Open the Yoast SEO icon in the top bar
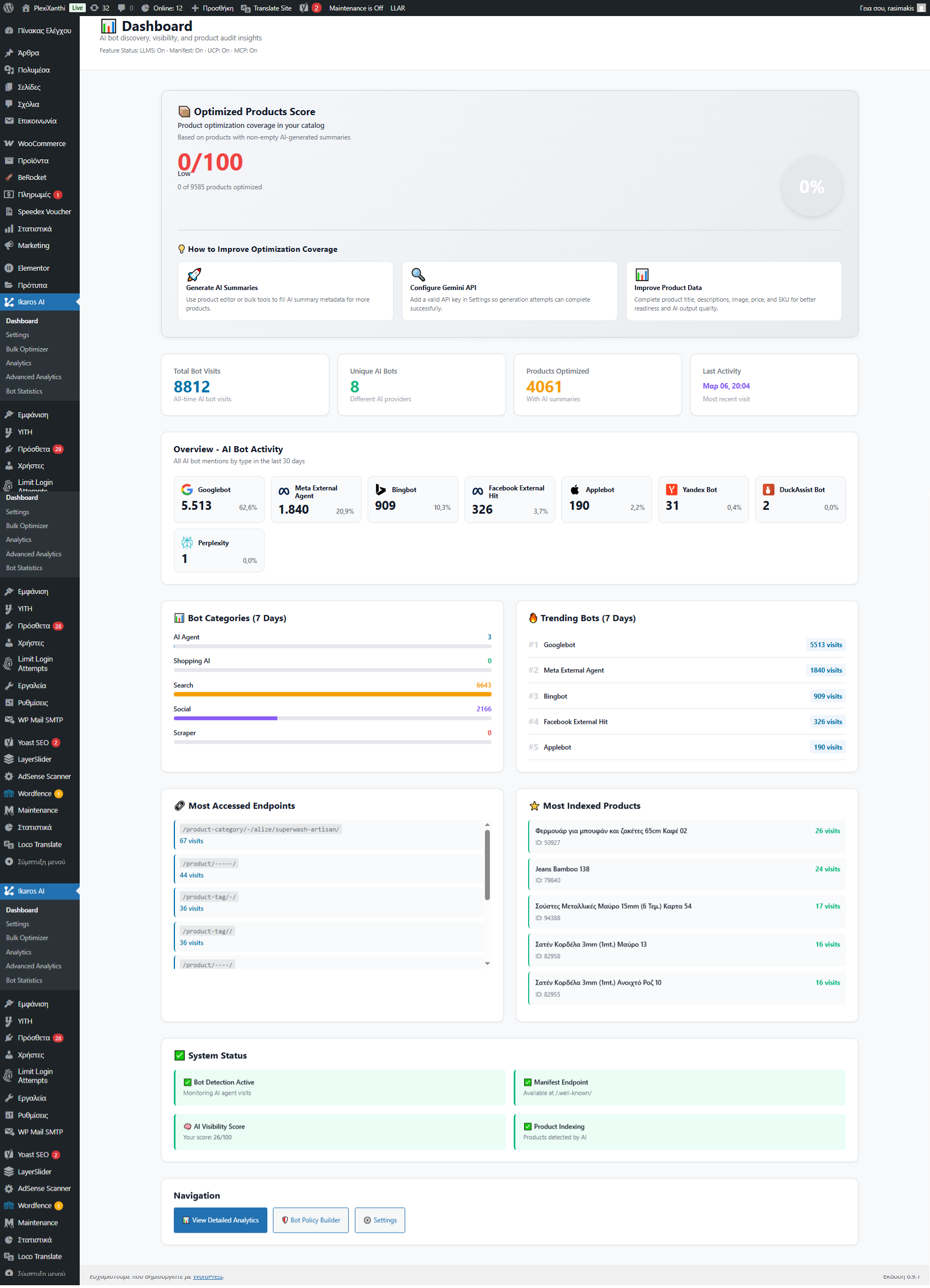Viewport: 930px width, 1288px height. coord(305,7)
